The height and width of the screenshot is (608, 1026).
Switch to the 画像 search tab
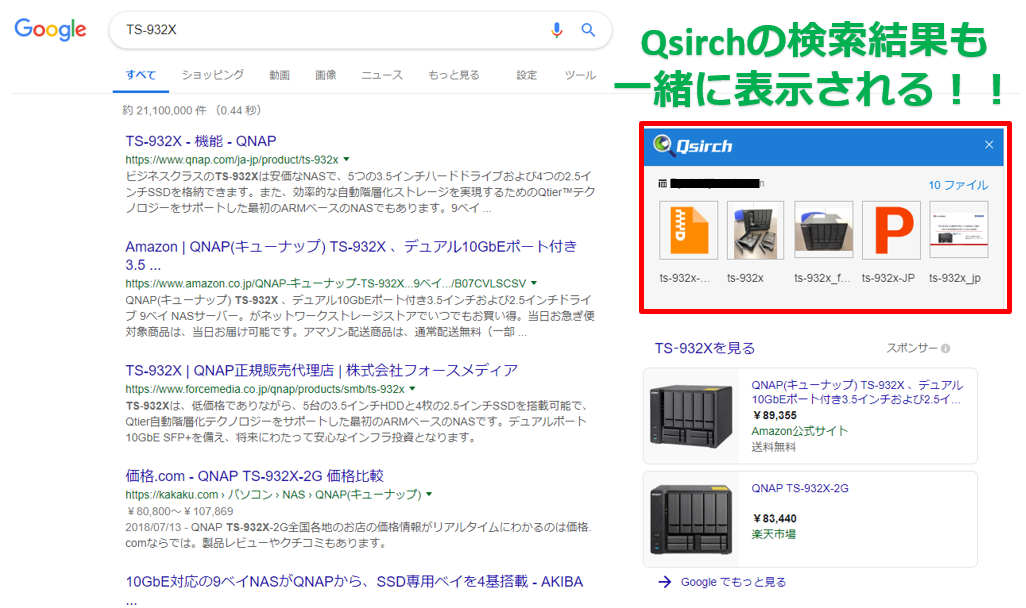pos(325,75)
